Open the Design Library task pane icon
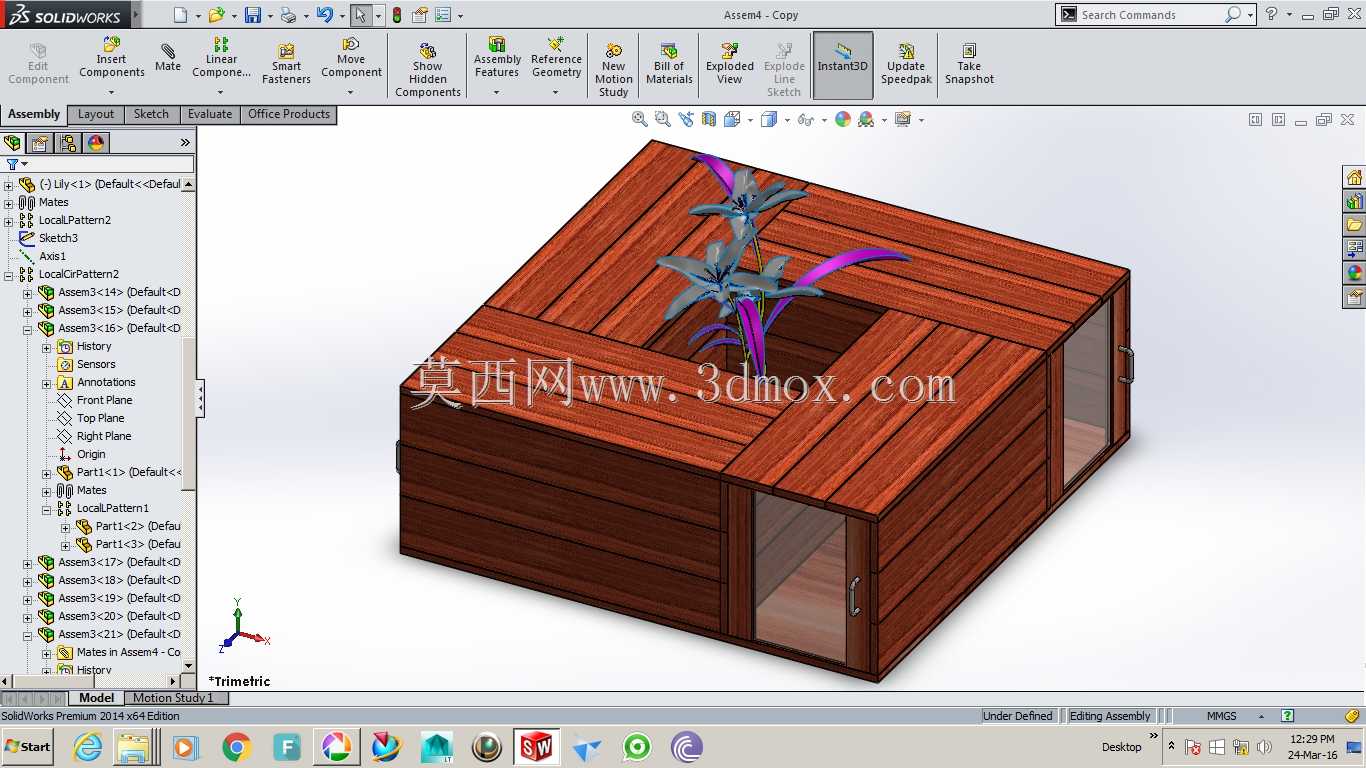This screenshot has height=768, width=1366. [x=1354, y=201]
